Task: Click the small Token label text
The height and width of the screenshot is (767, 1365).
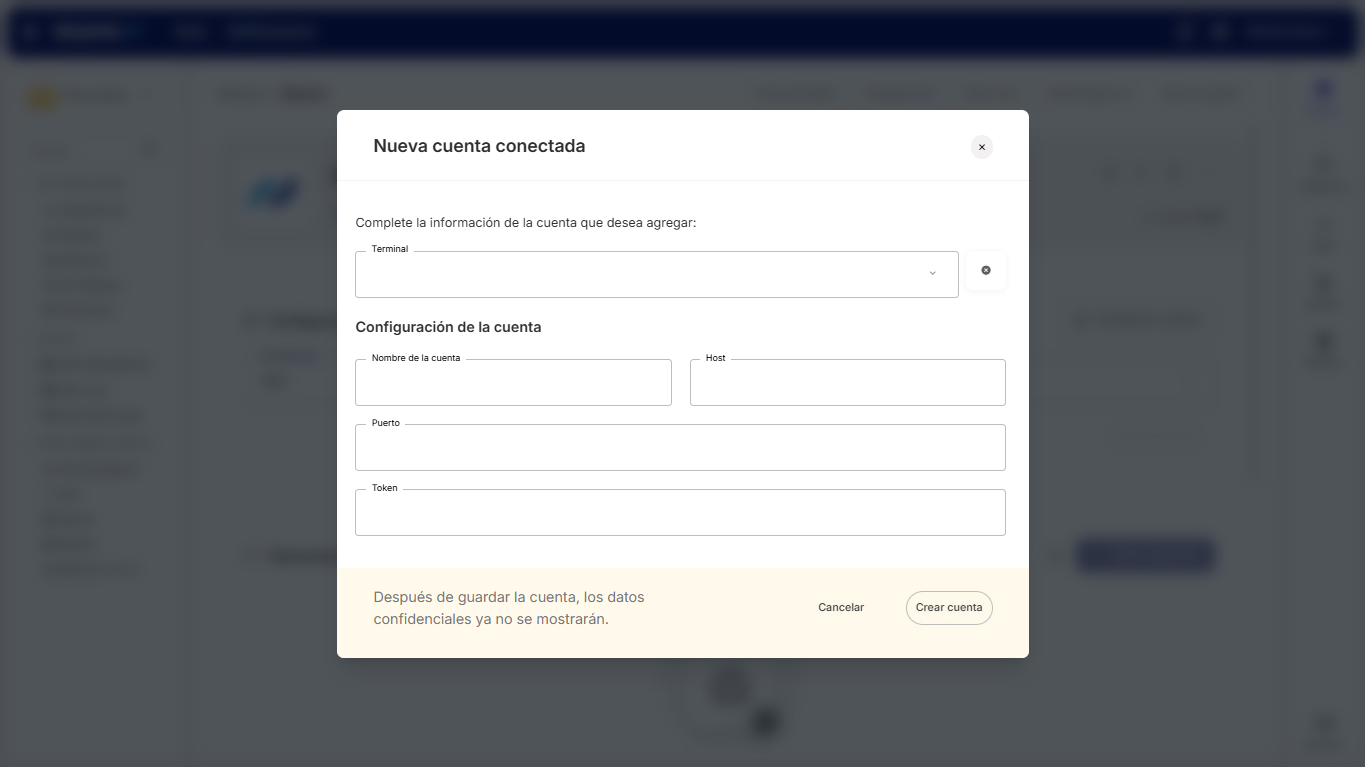Action: (x=385, y=488)
